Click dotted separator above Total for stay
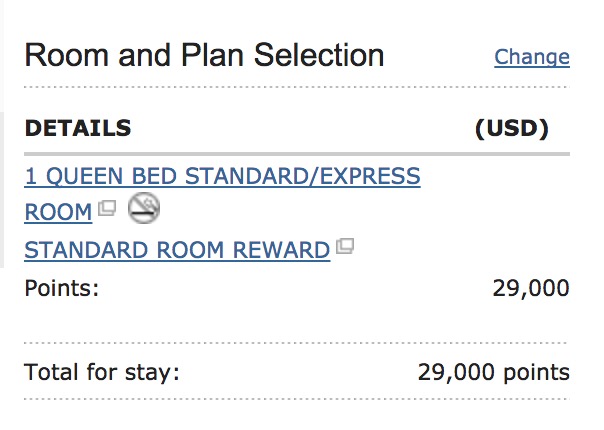This screenshot has width=604, height=430. (x=296, y=343)
